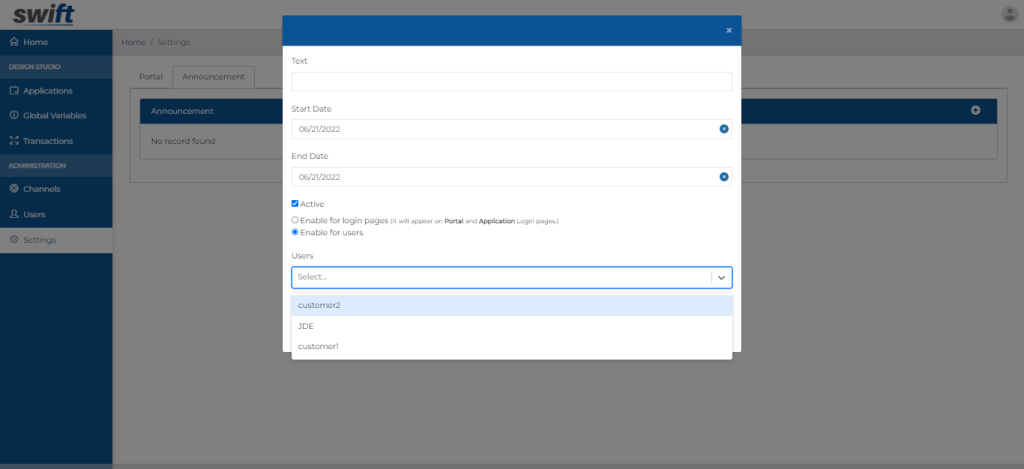Click the Home breadcrumb link

(x=133, y=42)
